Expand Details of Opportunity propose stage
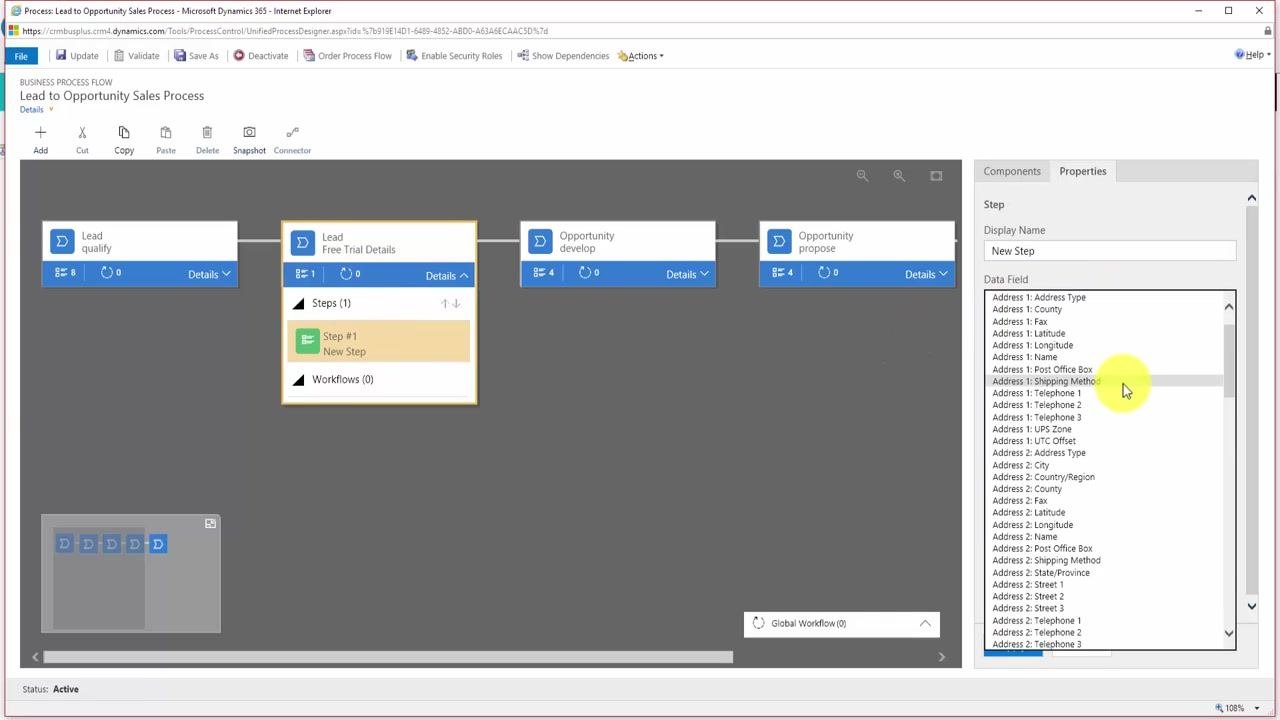The height and width of the screenshot is (720, 1280). (x=926, y=274)
